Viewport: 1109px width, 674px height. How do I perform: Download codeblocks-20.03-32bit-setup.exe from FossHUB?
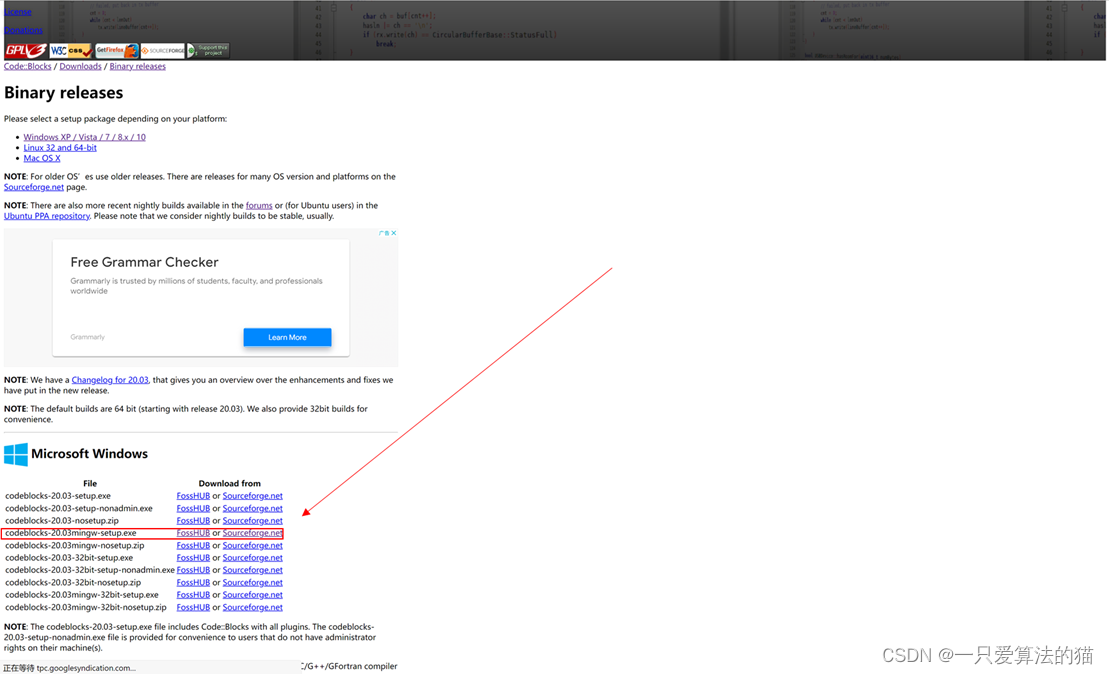(193, 558)
